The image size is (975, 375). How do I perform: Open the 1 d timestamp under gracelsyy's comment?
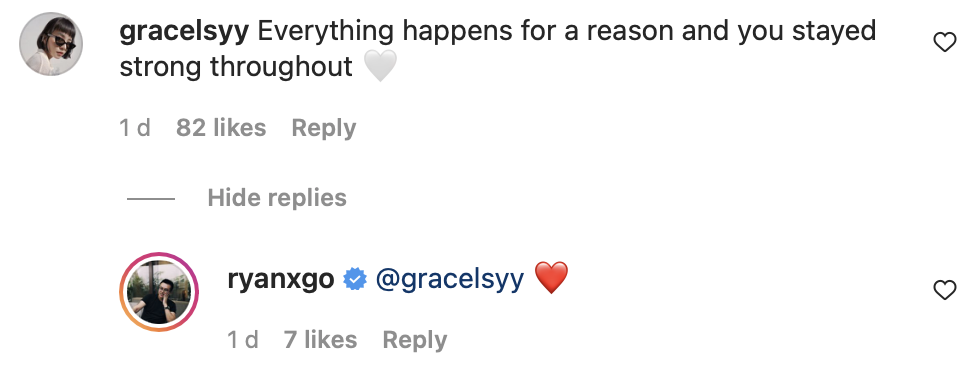(x=135, y=128)
